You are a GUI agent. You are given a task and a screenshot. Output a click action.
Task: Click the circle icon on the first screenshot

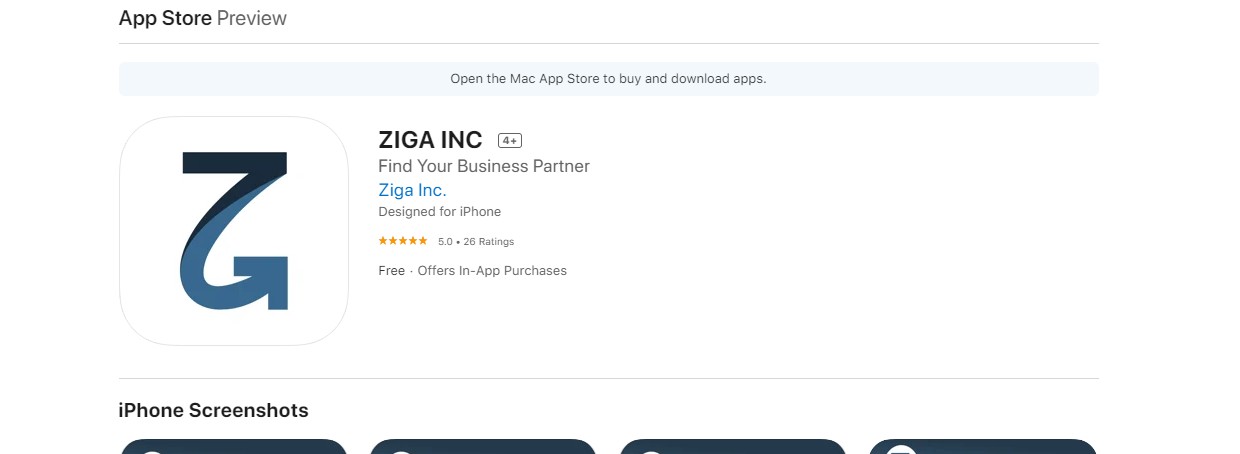(x=152, y=451)
